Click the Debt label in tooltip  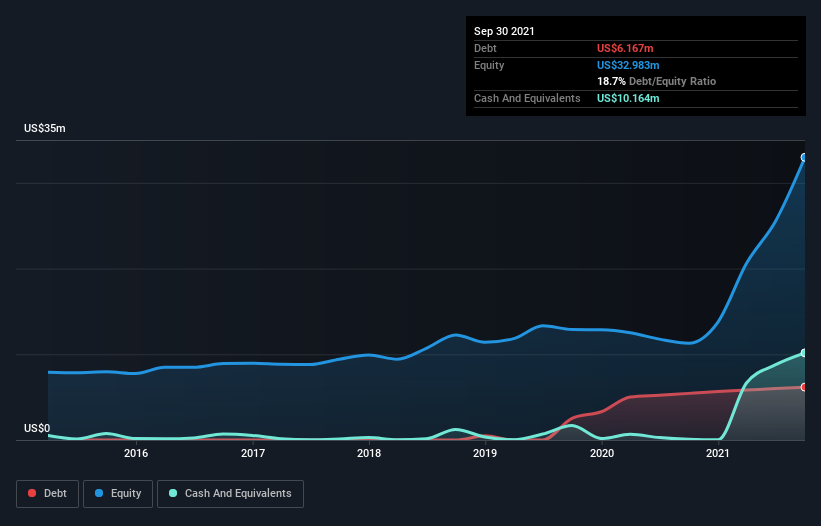click(485, 48)
